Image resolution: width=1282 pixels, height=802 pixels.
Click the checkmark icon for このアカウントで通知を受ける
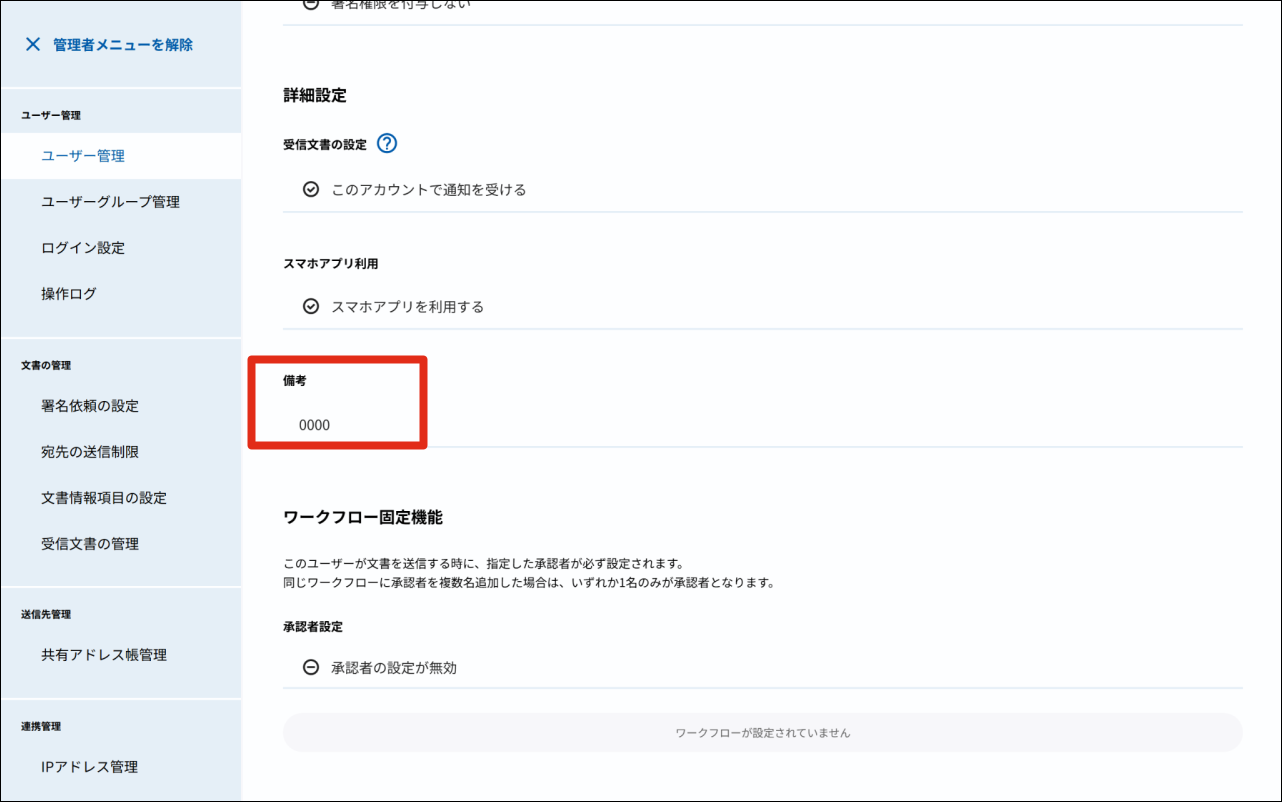(x=311, y=190)
